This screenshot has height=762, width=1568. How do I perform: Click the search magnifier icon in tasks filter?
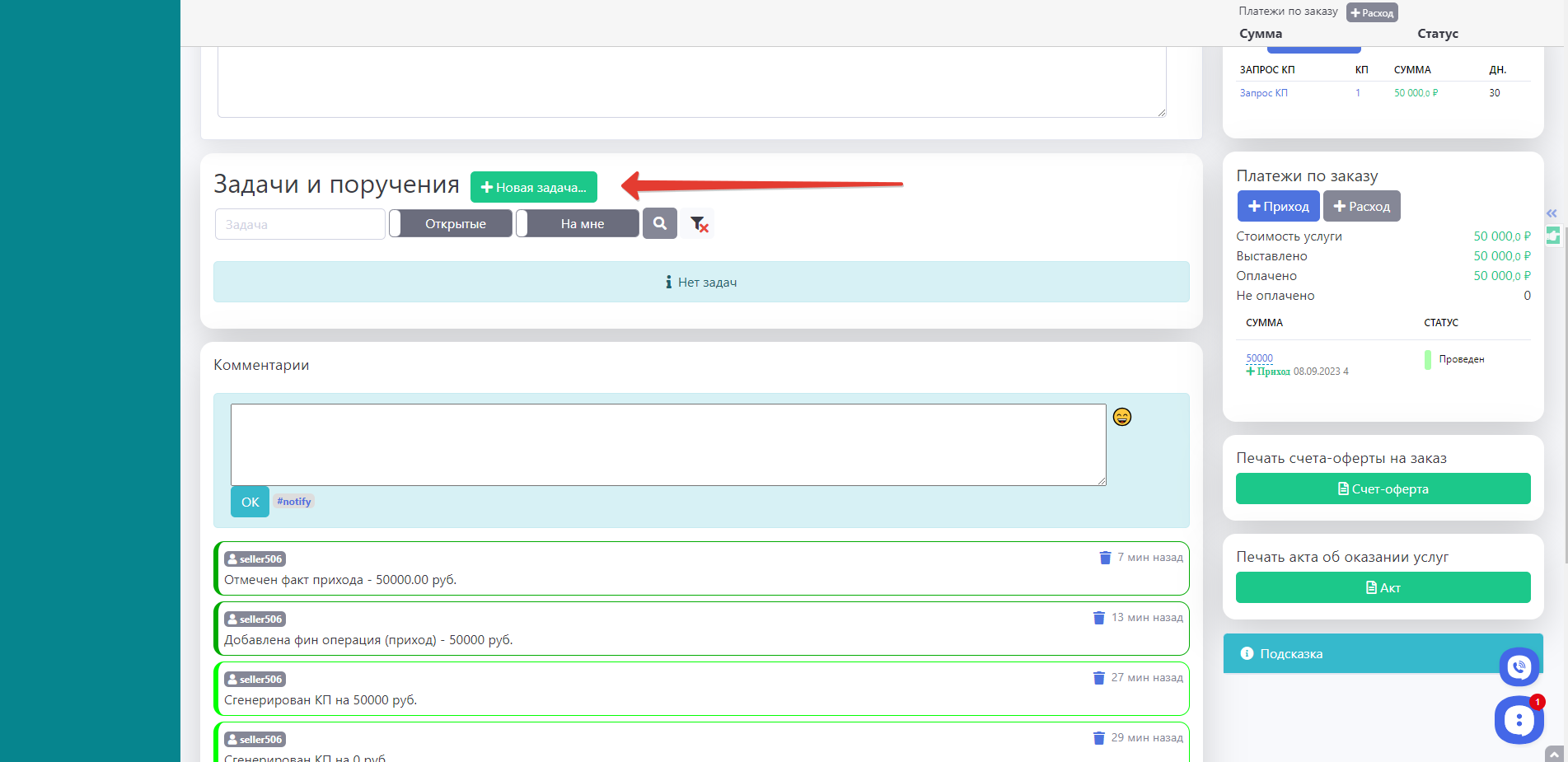click(x=659, y=223)
